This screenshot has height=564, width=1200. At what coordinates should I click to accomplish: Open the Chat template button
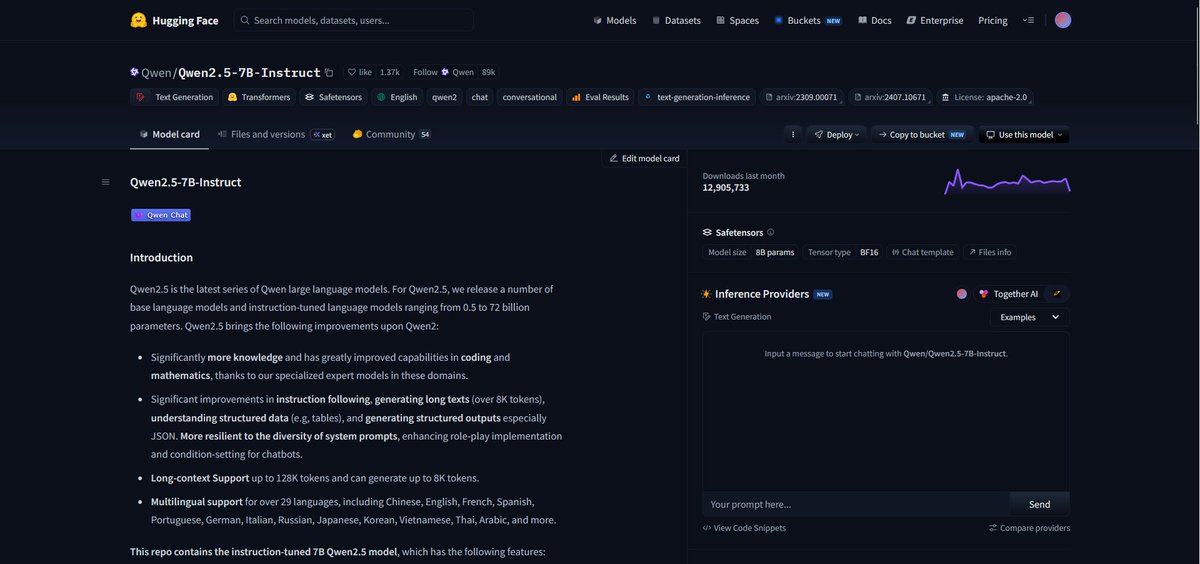point(922,252)
